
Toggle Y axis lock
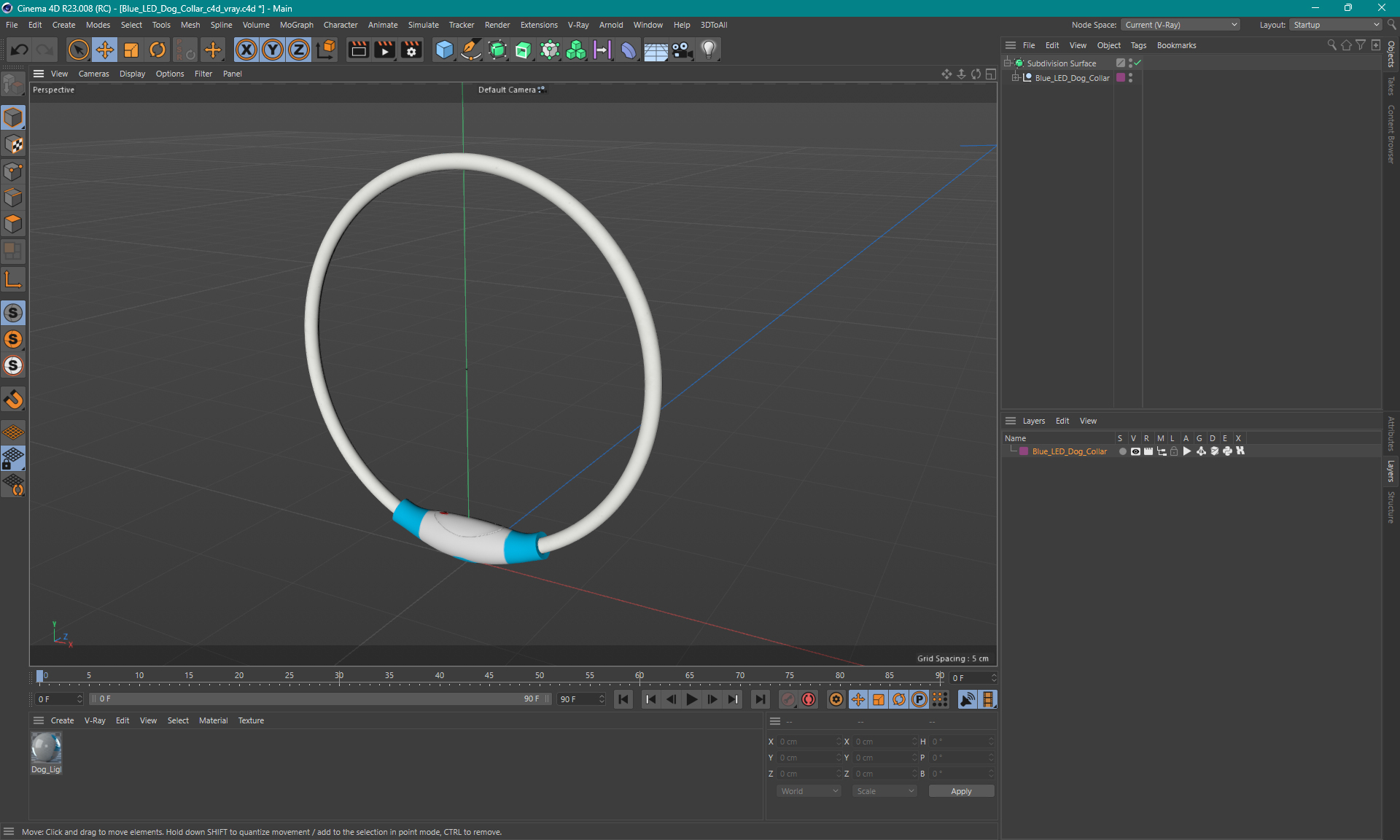pos(273,50)
